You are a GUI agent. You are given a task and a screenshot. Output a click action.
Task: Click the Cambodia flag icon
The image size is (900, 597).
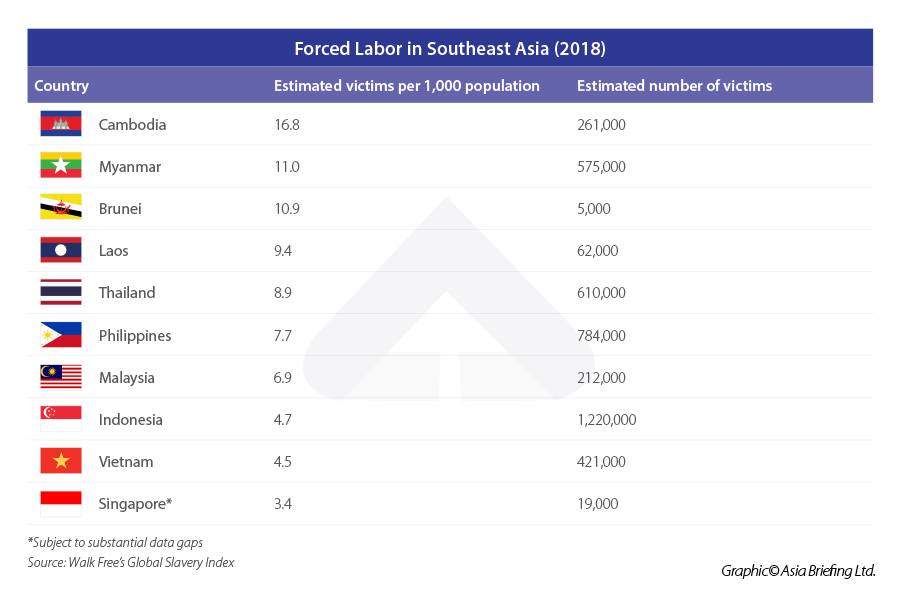(61, 124)
